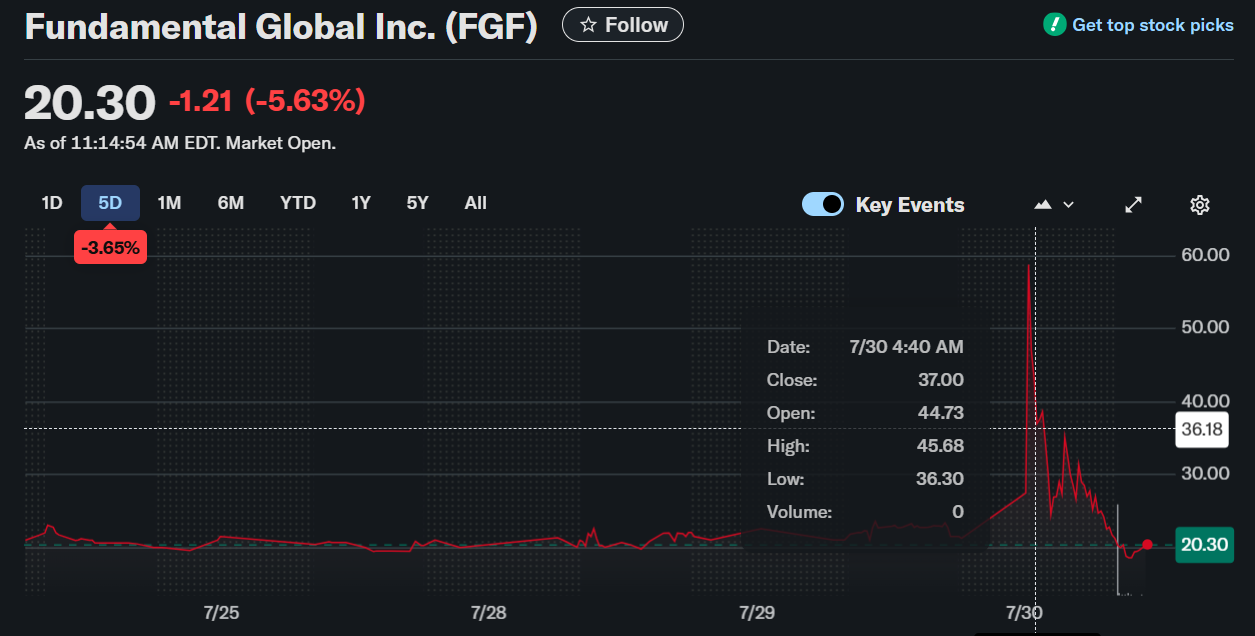The image size is (1255, 636).
Task: Show the All time range
Action: pos(476,203)
